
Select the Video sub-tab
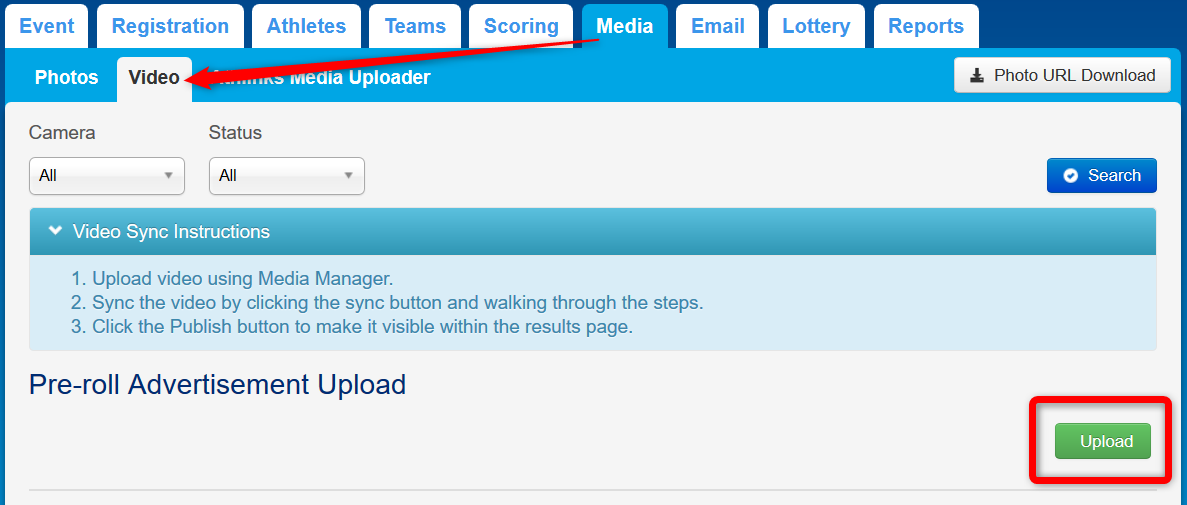pos(154,78)
